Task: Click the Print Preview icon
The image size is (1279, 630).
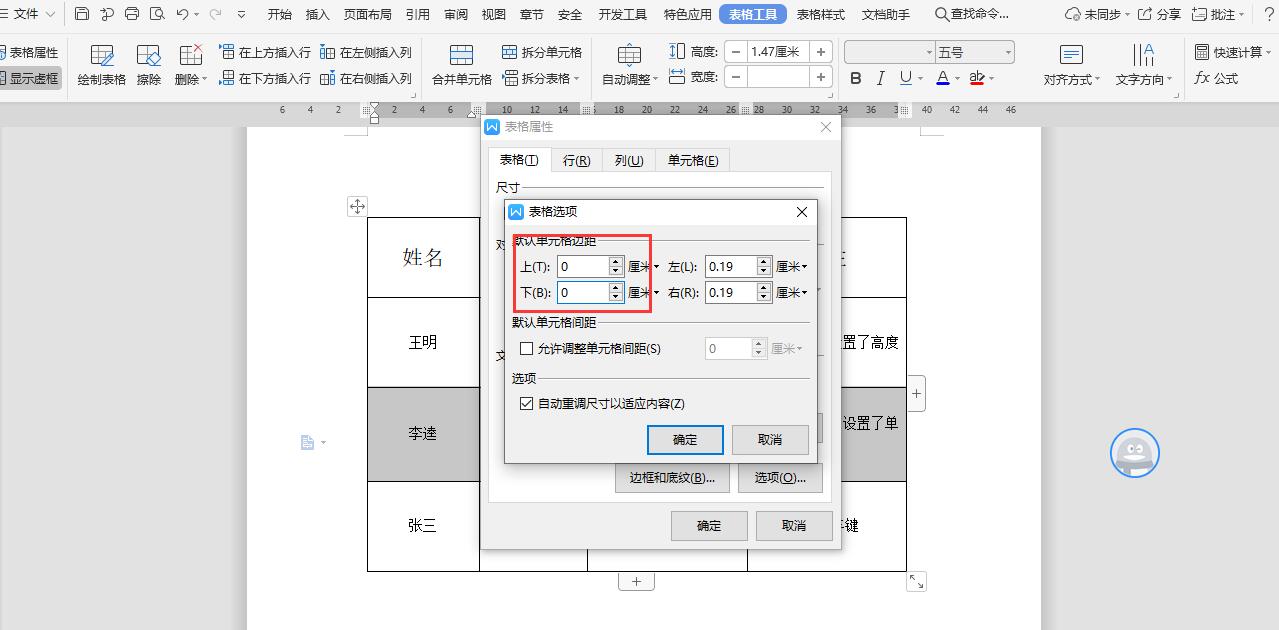Action: [157, 14]
